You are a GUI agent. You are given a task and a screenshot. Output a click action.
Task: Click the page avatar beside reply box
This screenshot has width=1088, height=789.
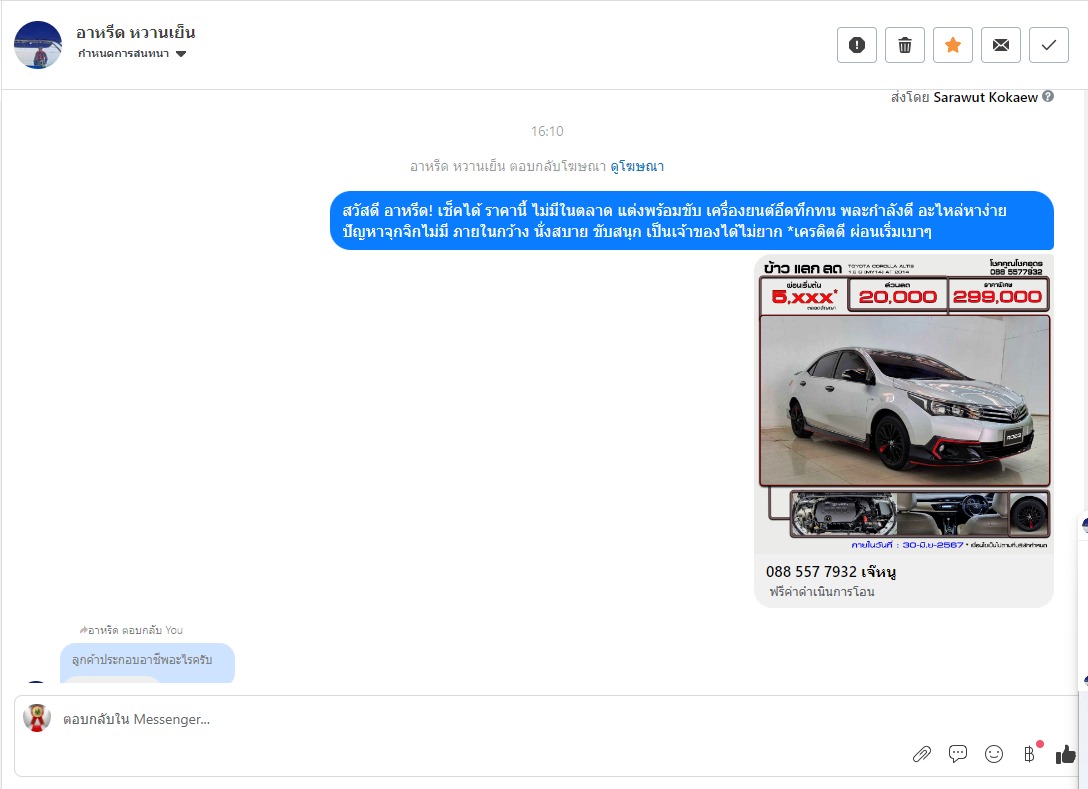[37, 718]
